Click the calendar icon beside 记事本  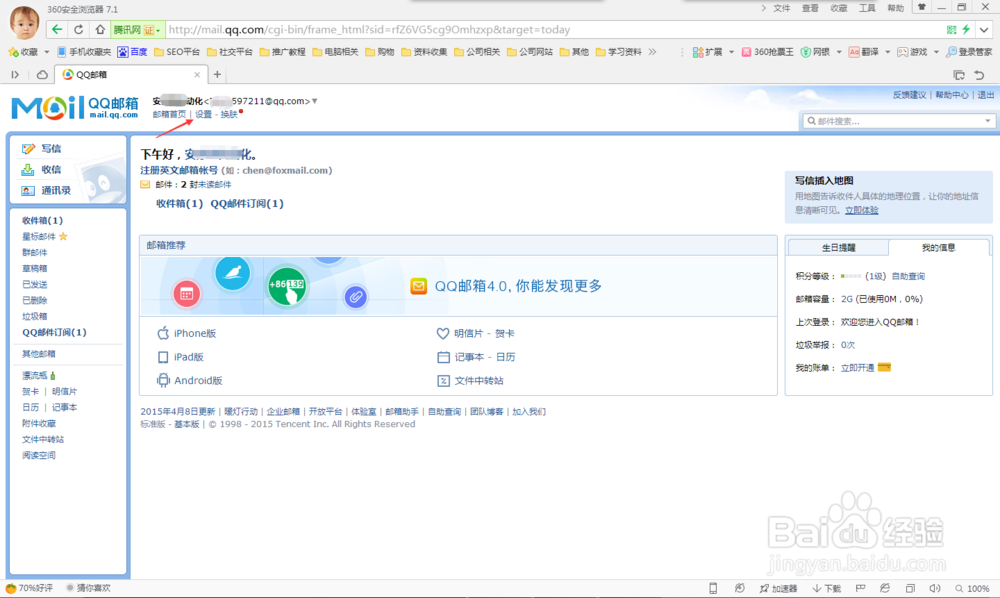point(443,357)
